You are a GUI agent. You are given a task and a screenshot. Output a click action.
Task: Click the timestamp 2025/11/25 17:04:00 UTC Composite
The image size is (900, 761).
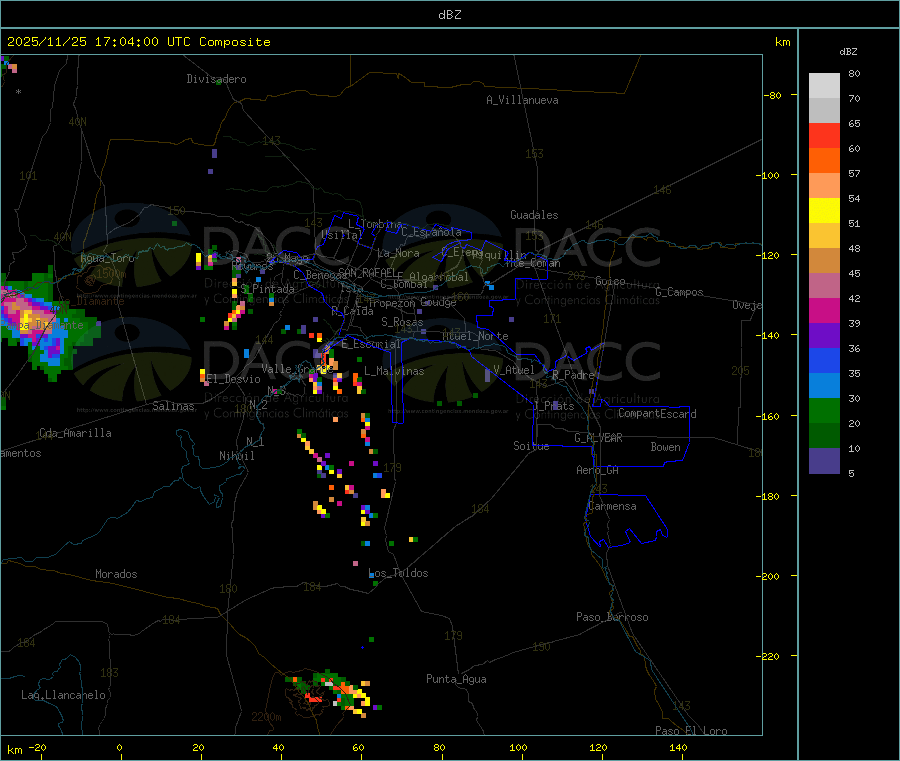[x=138, y=42]
